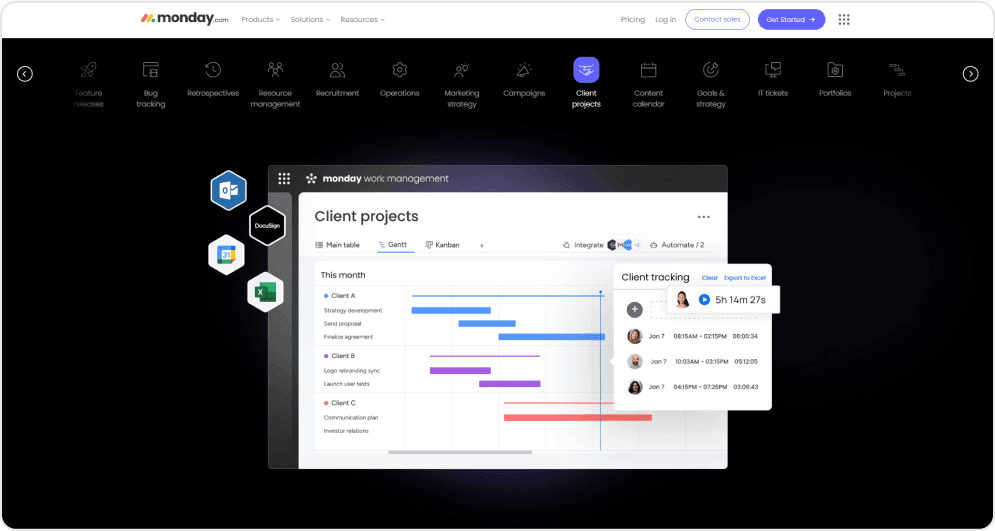
Task: Select the Campaigns icon
Action: point(524,70)
